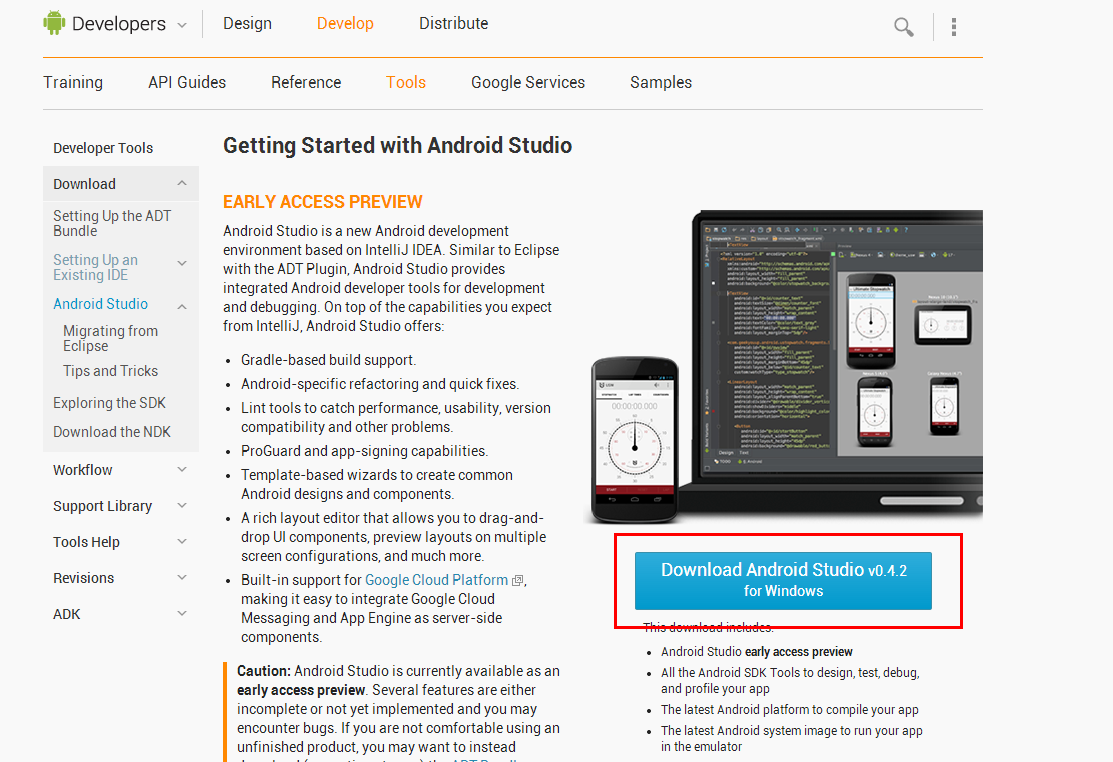This screenshot has width=1113, height=762.
Task: Expand the Workflow section
Action: point(181,469)
